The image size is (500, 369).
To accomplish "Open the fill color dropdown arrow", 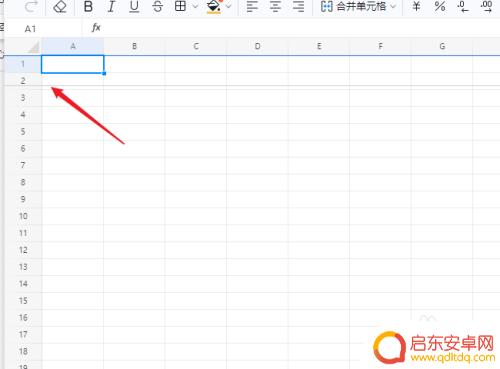I will (x=228, y=6).
